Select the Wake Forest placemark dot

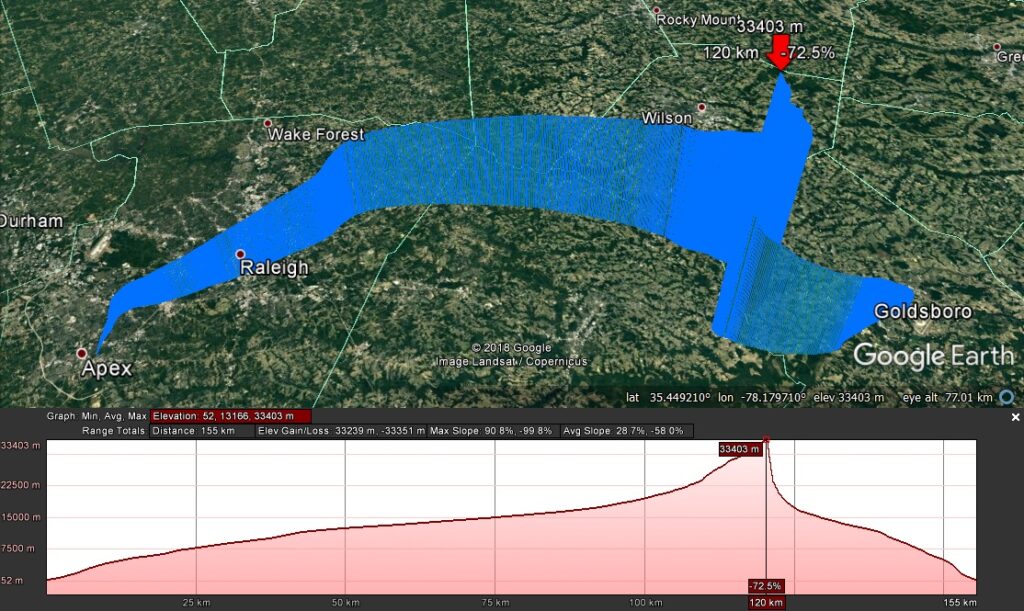coord(268,123)
